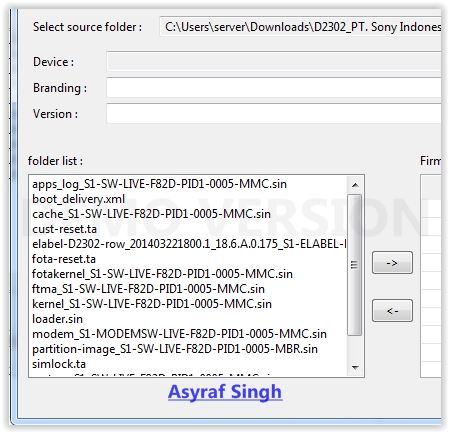Select loader.sin in folder list

pos(57,319)
